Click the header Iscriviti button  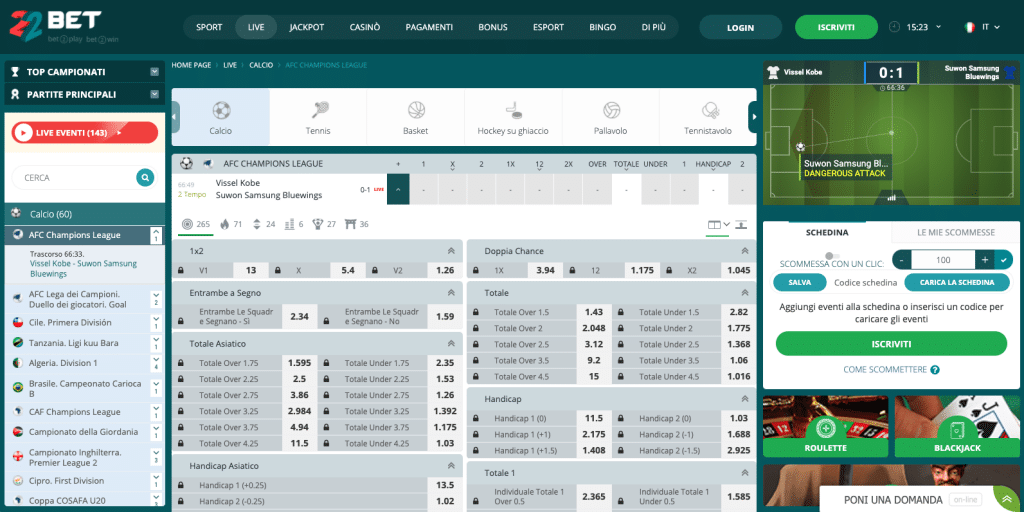tap(836, 27)
